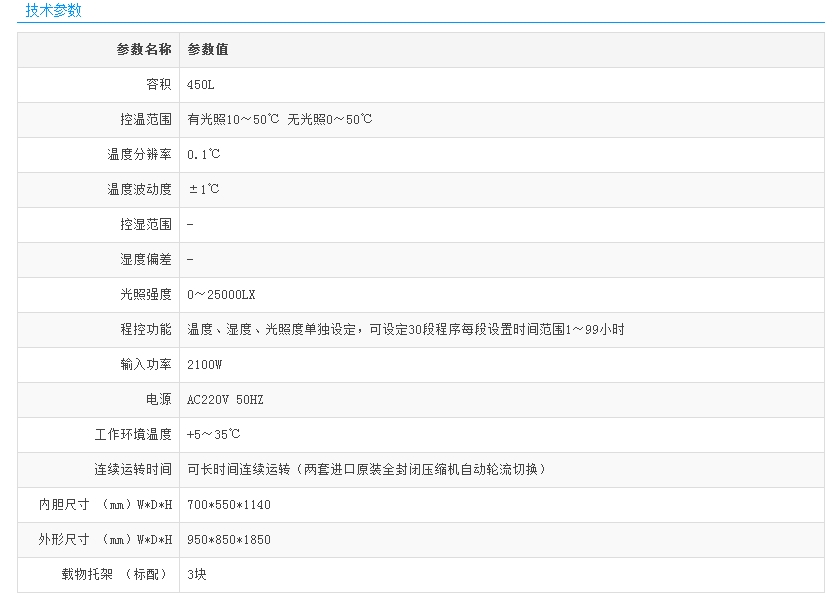Viewport: 836px width, 598px height.
Task: Select inner dimensions 700*550*1140
Action: pyautogui.click(x=229, y=504)
